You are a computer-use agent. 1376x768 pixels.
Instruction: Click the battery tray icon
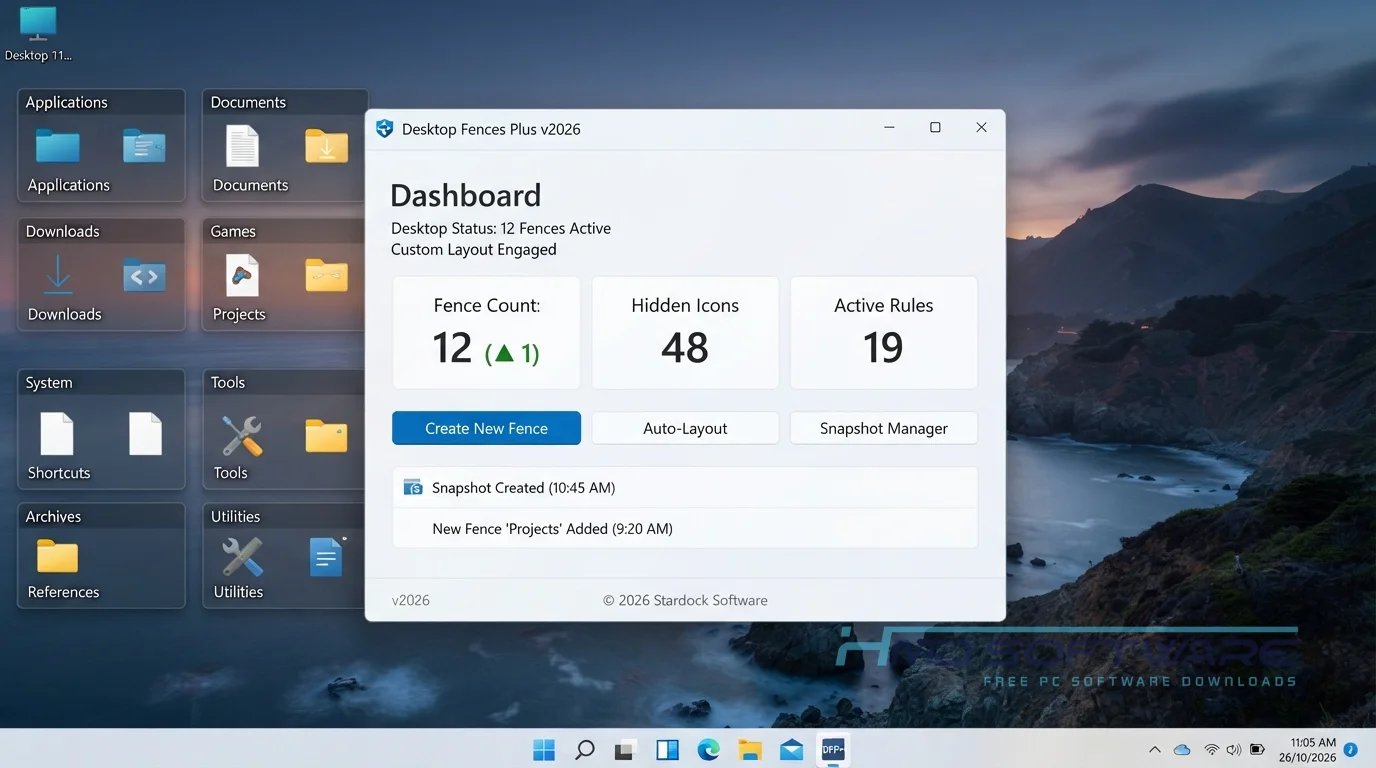click(x=1258, y=749)
